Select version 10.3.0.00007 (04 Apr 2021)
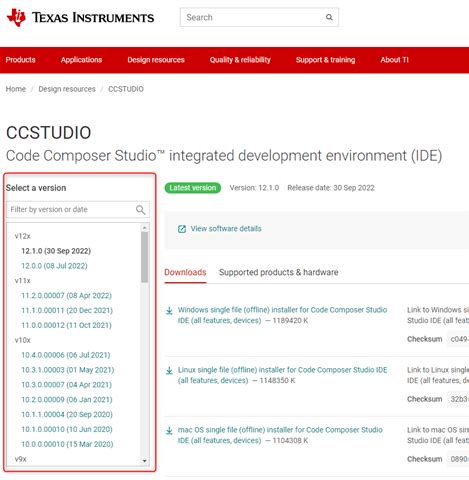The image size is (469, 480). click(66, 385)
